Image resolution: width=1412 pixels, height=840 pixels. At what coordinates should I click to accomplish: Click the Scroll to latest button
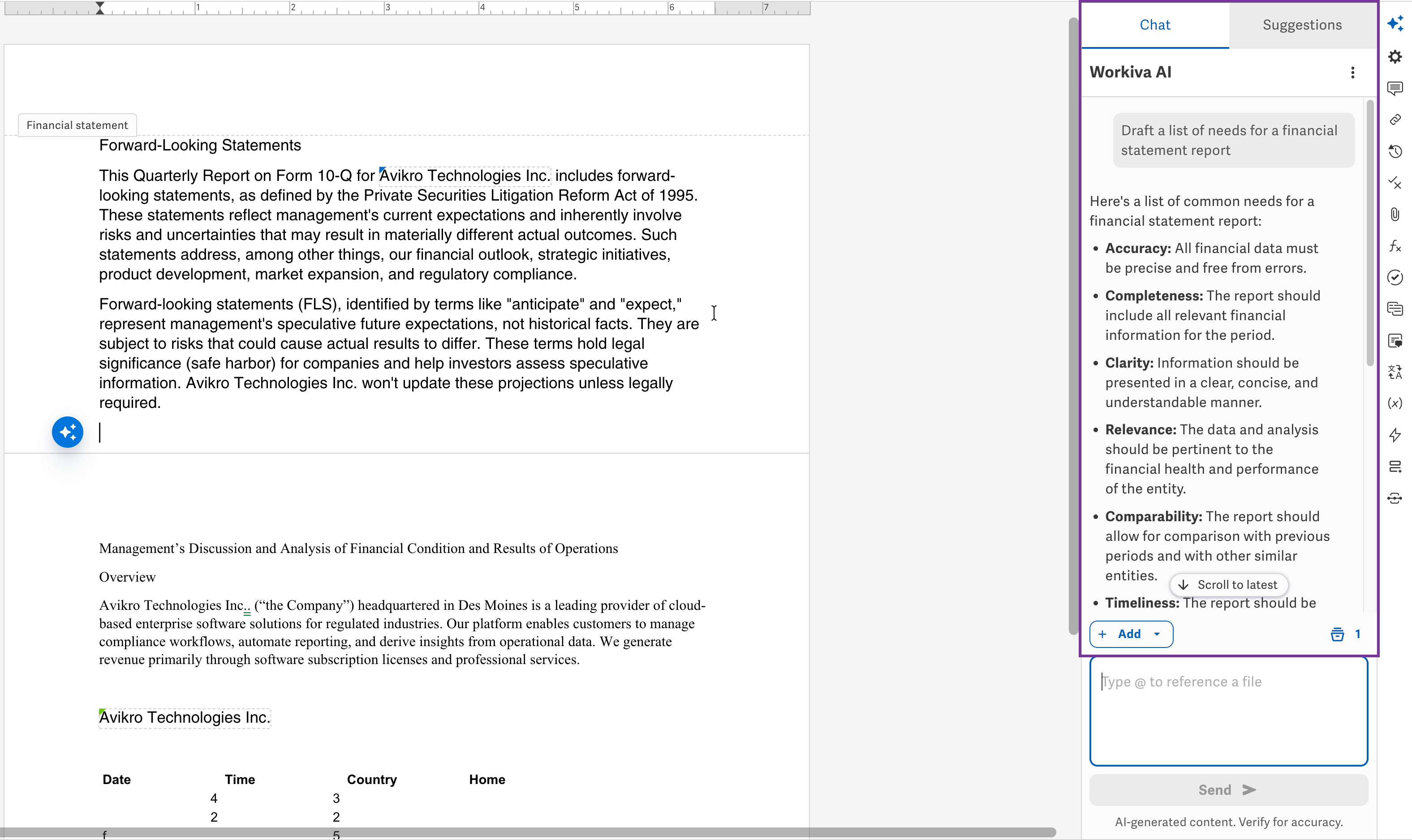(1229, 585)
